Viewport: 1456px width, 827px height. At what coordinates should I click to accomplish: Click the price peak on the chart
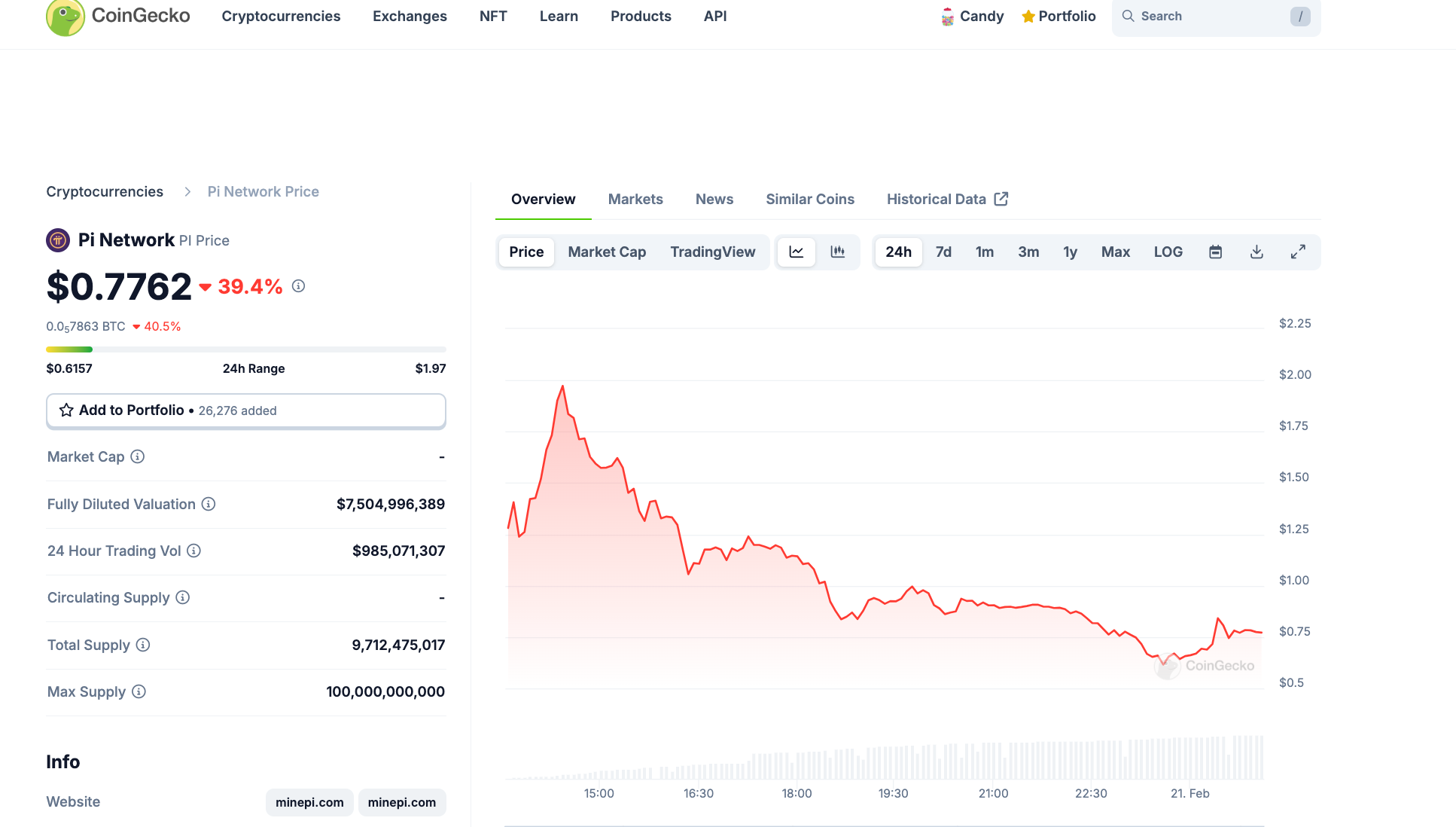tap(562, 386)
